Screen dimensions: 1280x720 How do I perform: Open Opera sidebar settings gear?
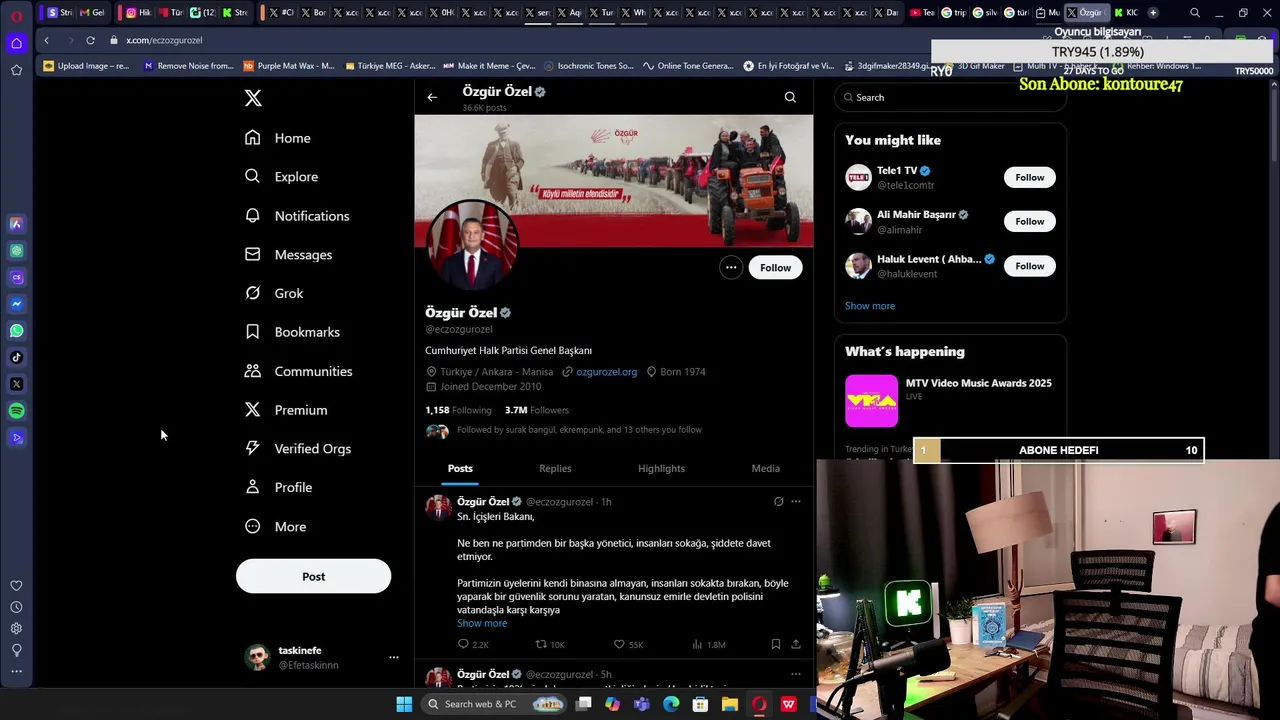coord(16,629)
